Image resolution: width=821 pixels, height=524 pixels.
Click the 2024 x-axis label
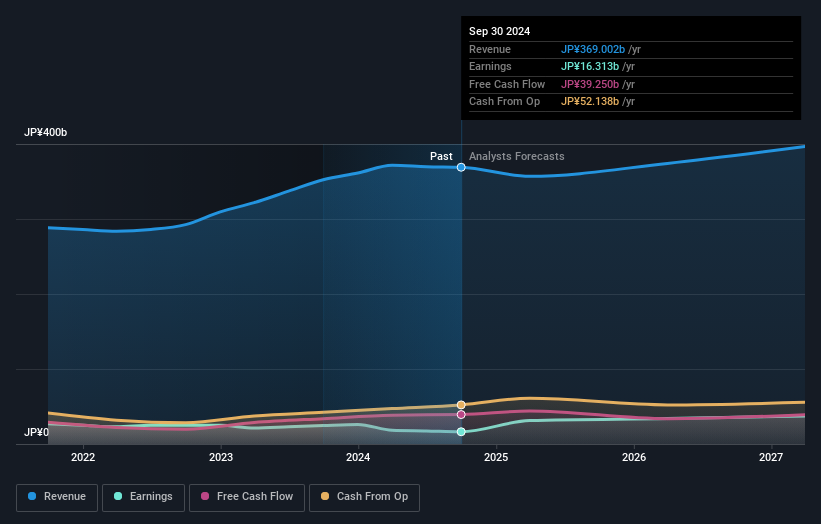[x=358, y=458]
